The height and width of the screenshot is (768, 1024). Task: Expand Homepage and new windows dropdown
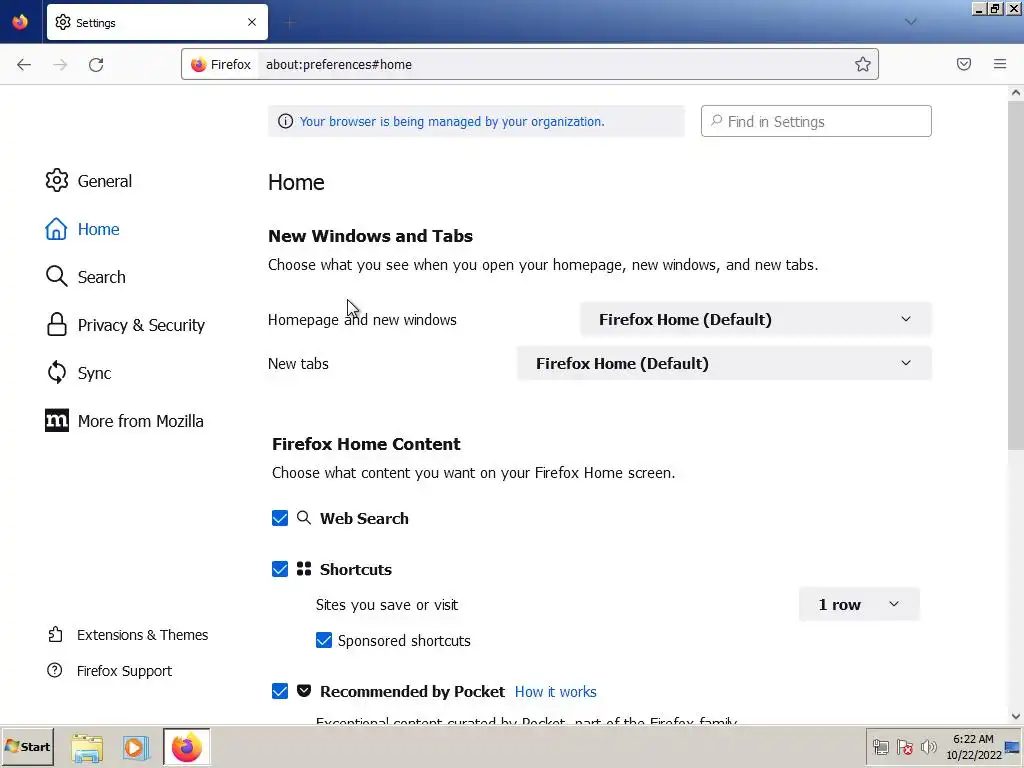point(756,319)
